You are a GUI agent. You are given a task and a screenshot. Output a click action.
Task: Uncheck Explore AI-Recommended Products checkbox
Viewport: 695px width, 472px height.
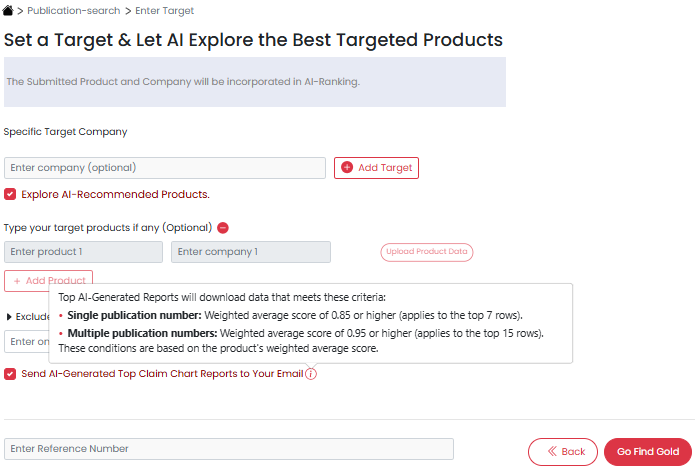coord(10,194)
